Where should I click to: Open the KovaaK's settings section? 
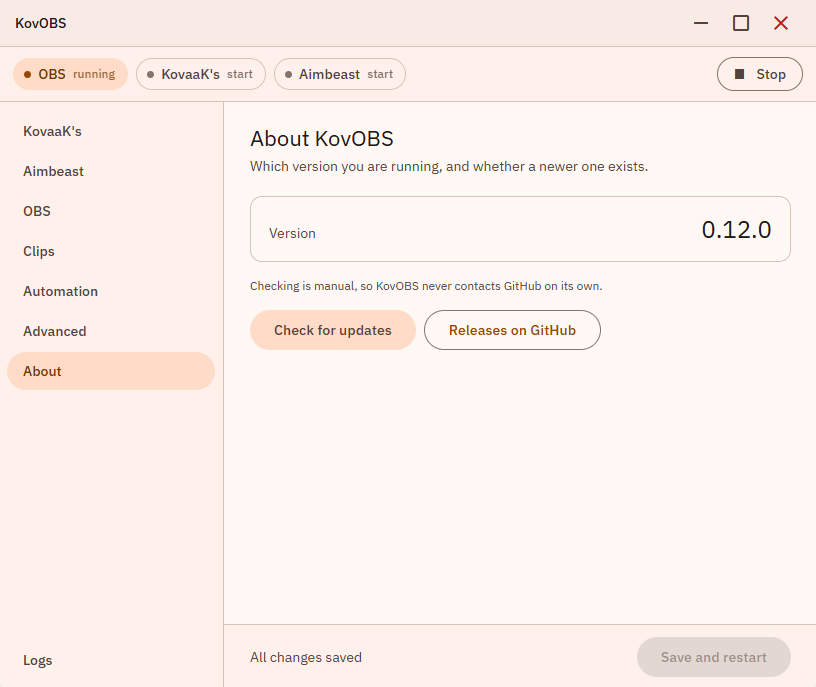pyautogui.click(x=111, y=131)
